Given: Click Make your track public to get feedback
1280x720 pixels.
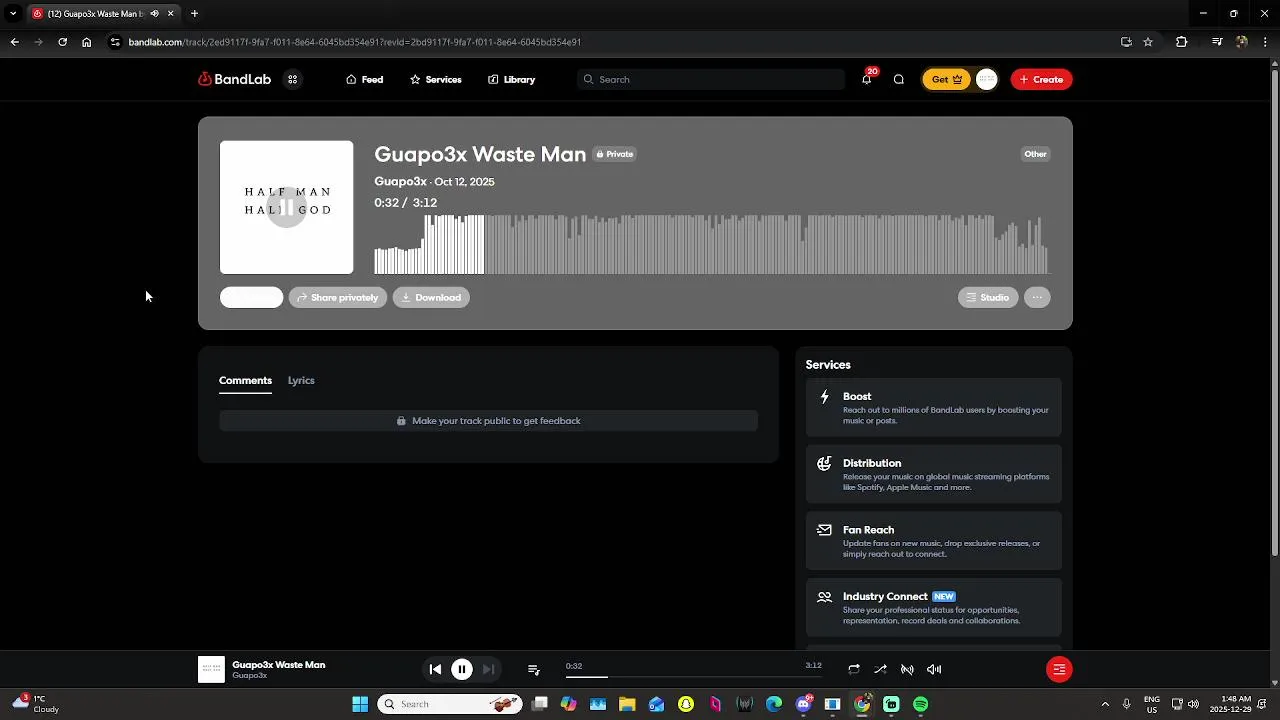Looking at the screenshot, I should point(489,421).
